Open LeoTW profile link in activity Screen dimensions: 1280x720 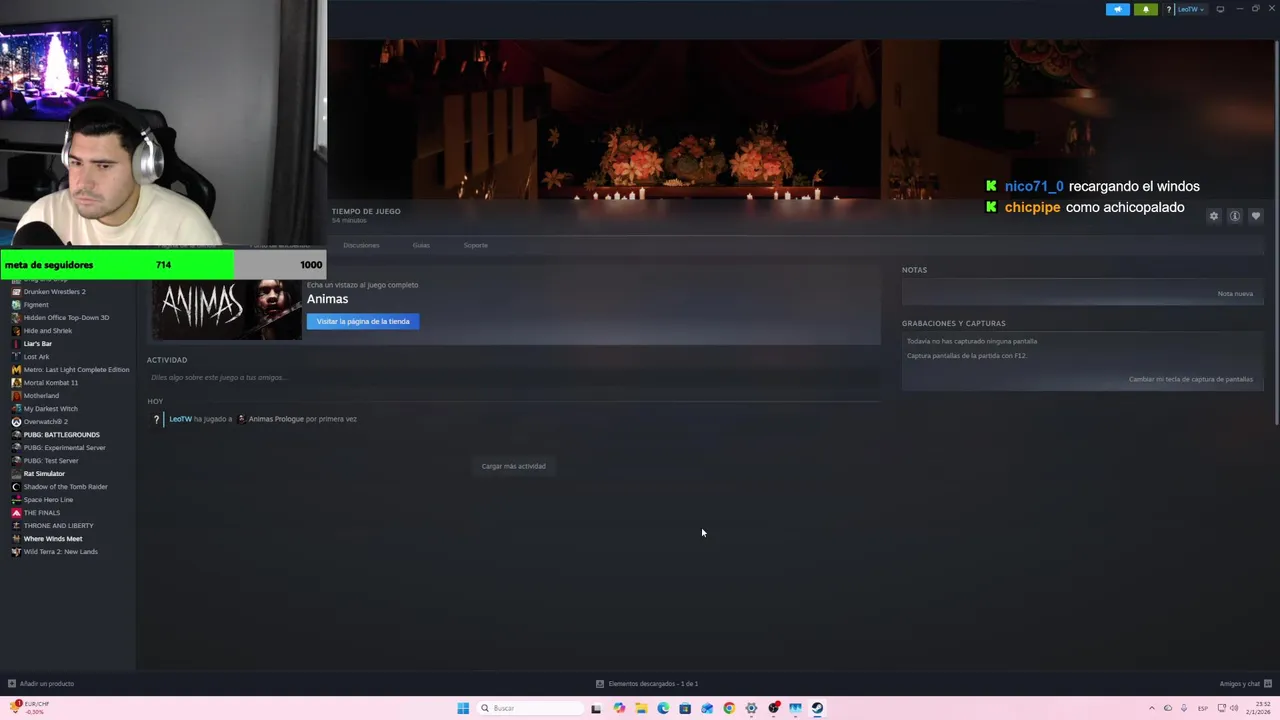pyautogui.click(x=181, y=419)
